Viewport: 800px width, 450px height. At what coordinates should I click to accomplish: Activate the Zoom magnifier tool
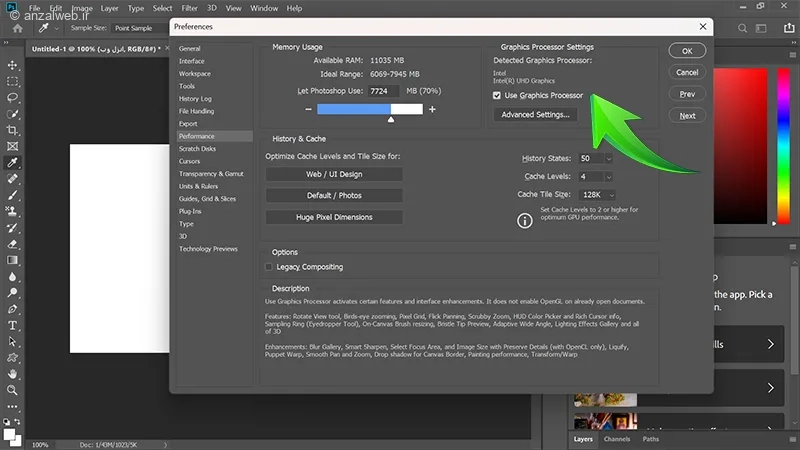click(x=13, y=390)
